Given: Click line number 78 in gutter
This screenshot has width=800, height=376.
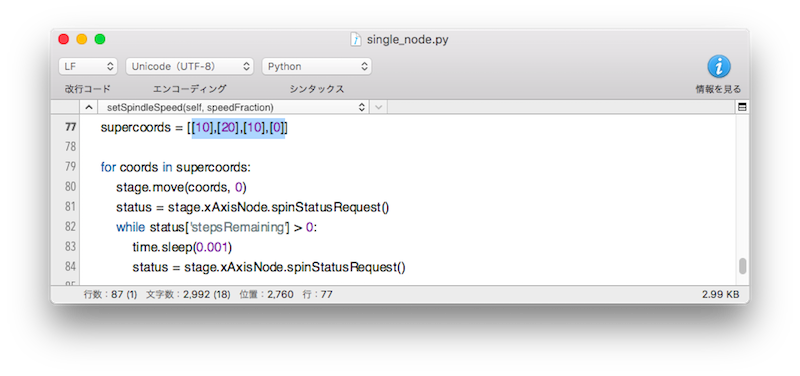Looking at the screenshot, I should tap(70, 147).
